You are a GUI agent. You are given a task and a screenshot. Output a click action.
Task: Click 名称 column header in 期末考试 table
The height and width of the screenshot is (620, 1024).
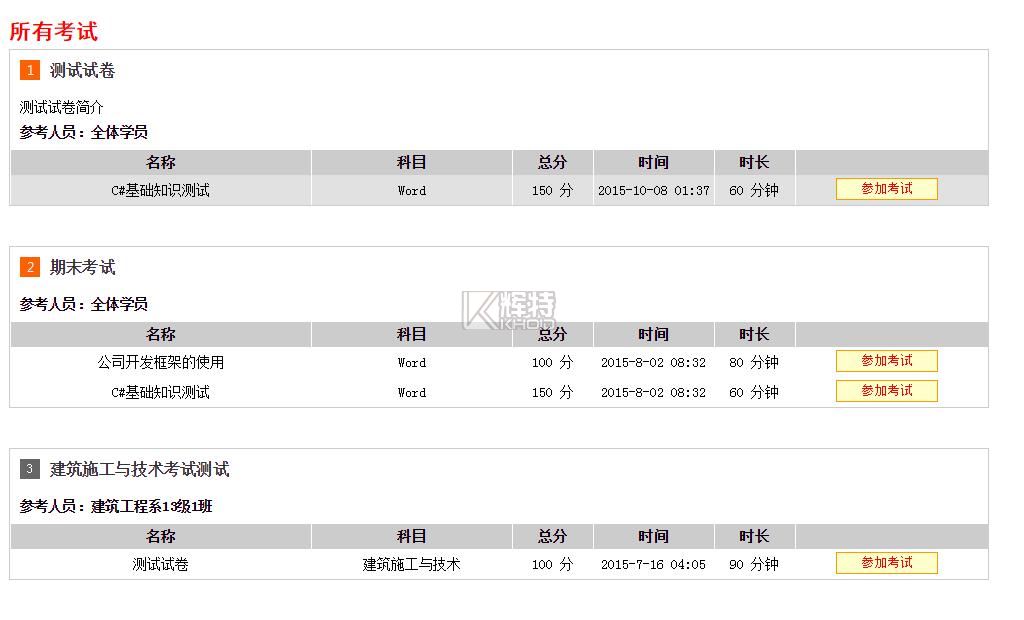(161, 334)
